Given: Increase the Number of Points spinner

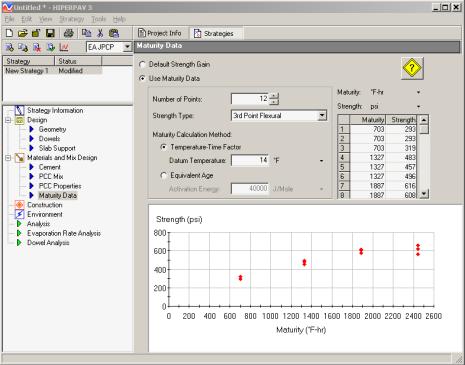Looking at the screenshot, I should tap(274, 96).
